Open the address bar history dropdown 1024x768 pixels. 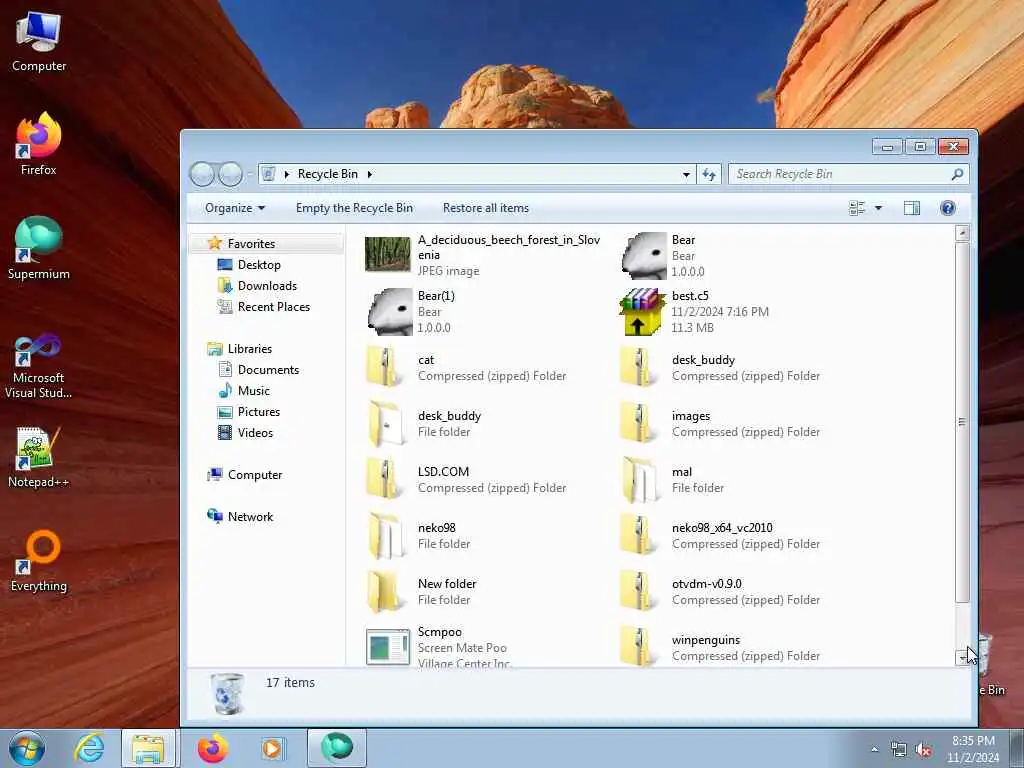click(686, 174)
